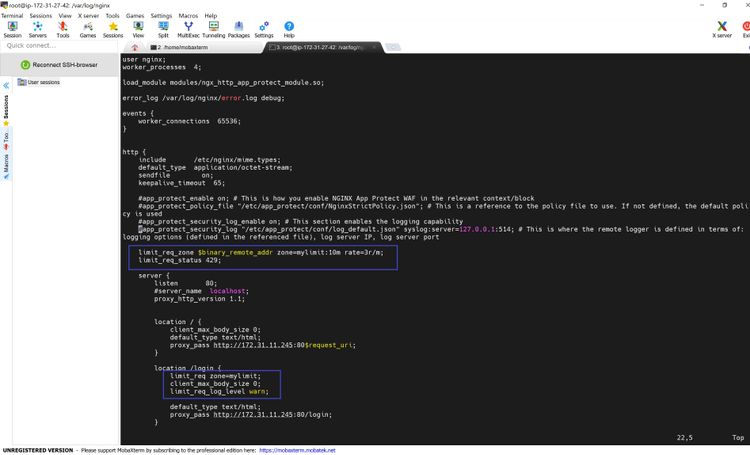The width and height of the screenshot is (750, 455).
Task: Click the Split terminal icon
Action: tap(163, 28)
